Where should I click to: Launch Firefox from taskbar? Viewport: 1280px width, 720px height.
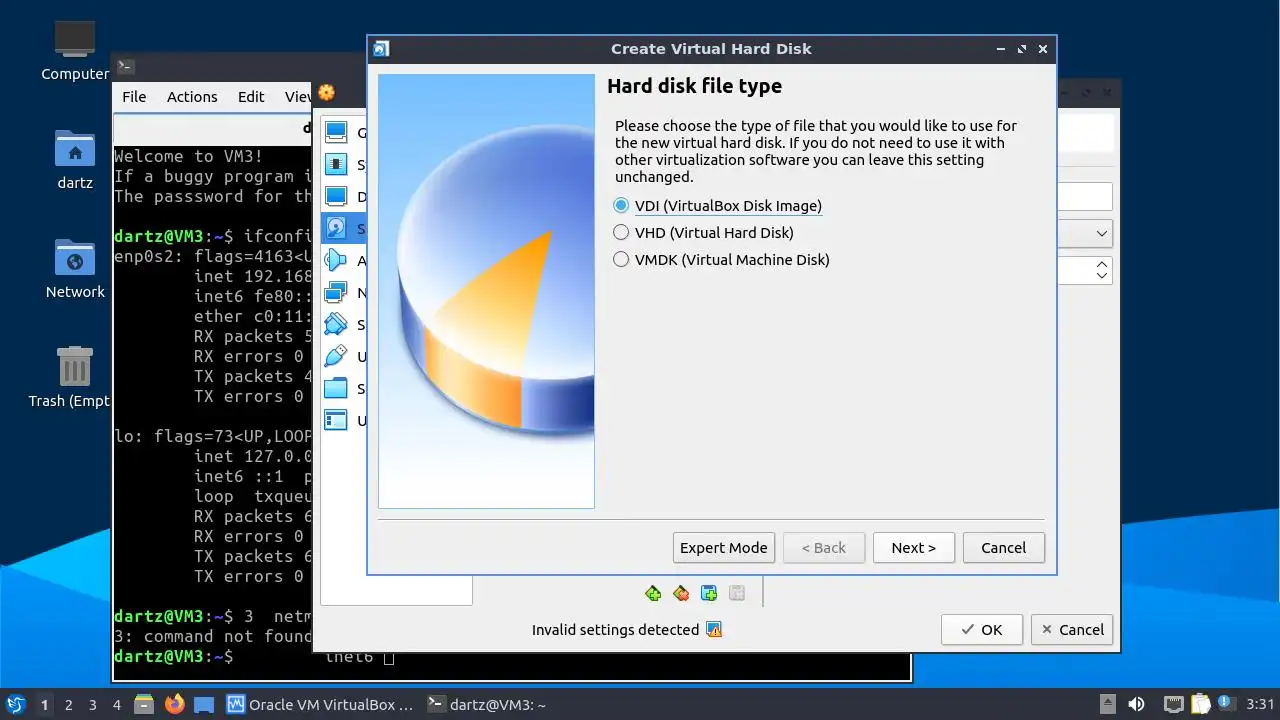175,704
